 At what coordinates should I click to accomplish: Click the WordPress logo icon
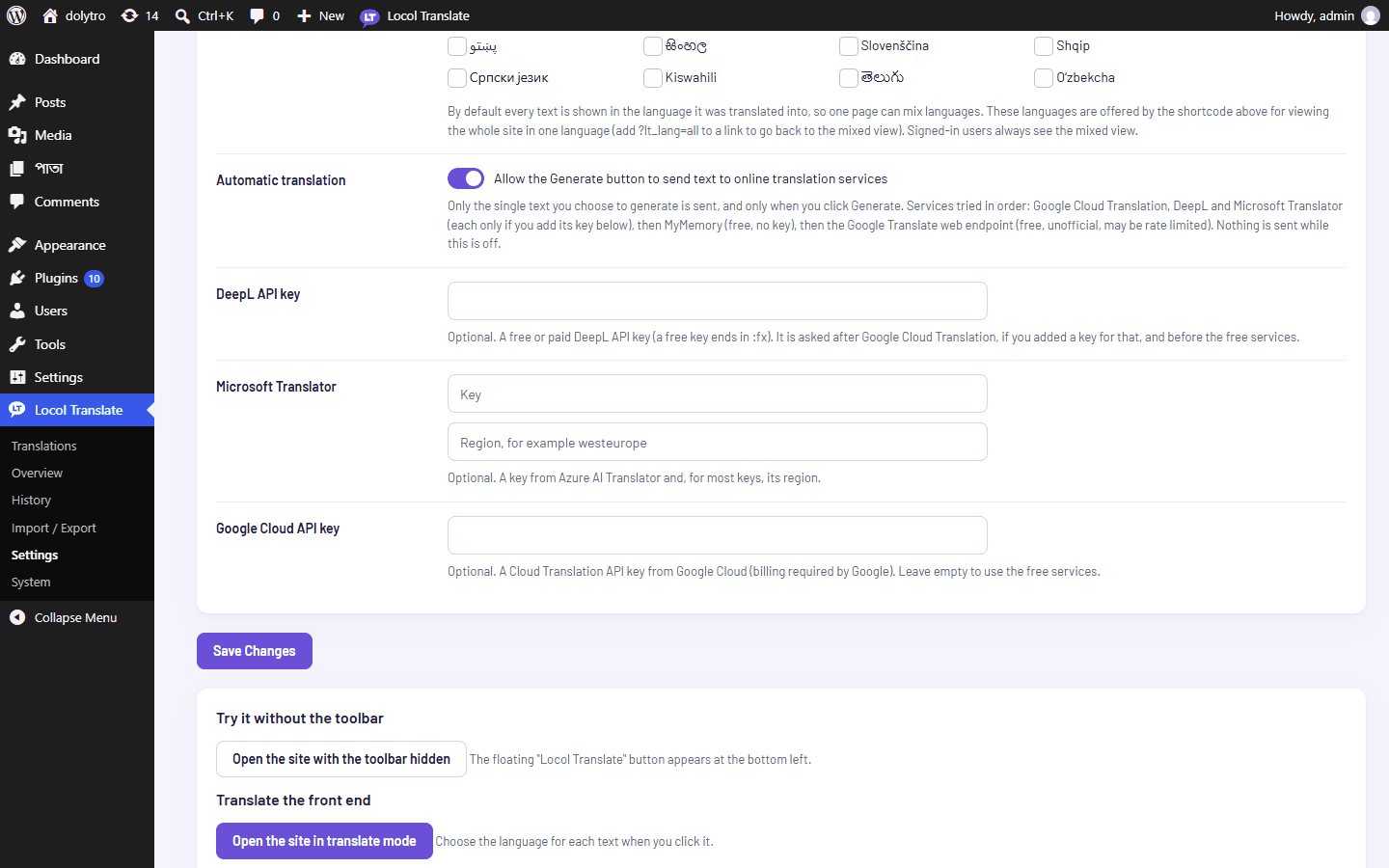pos(16,15)
